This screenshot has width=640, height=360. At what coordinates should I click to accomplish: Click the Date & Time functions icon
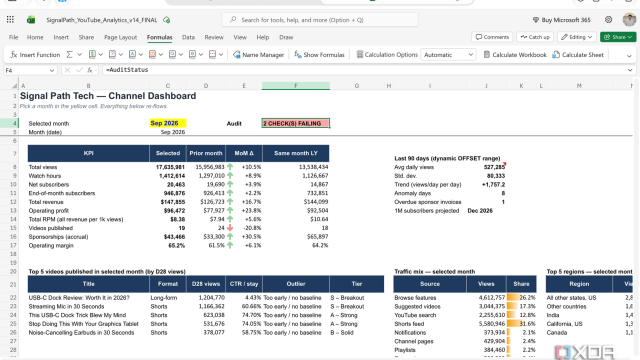[152, 55]
